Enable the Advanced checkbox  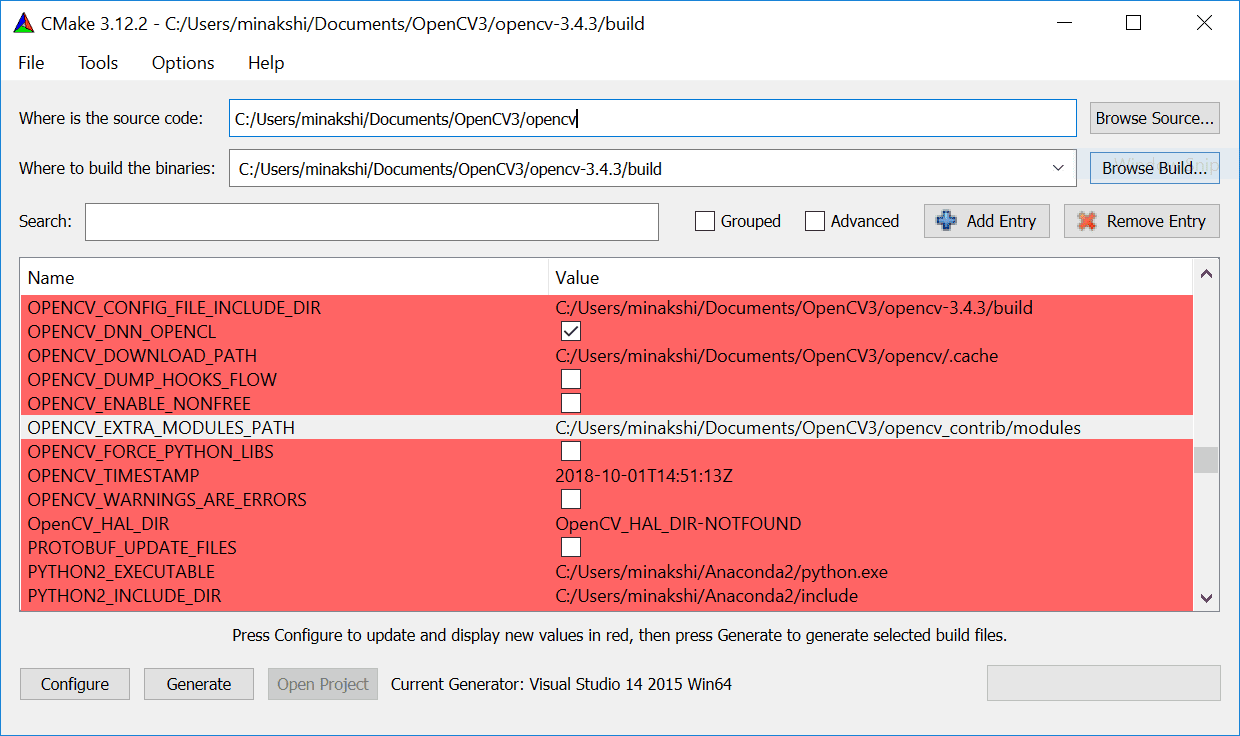815,221
